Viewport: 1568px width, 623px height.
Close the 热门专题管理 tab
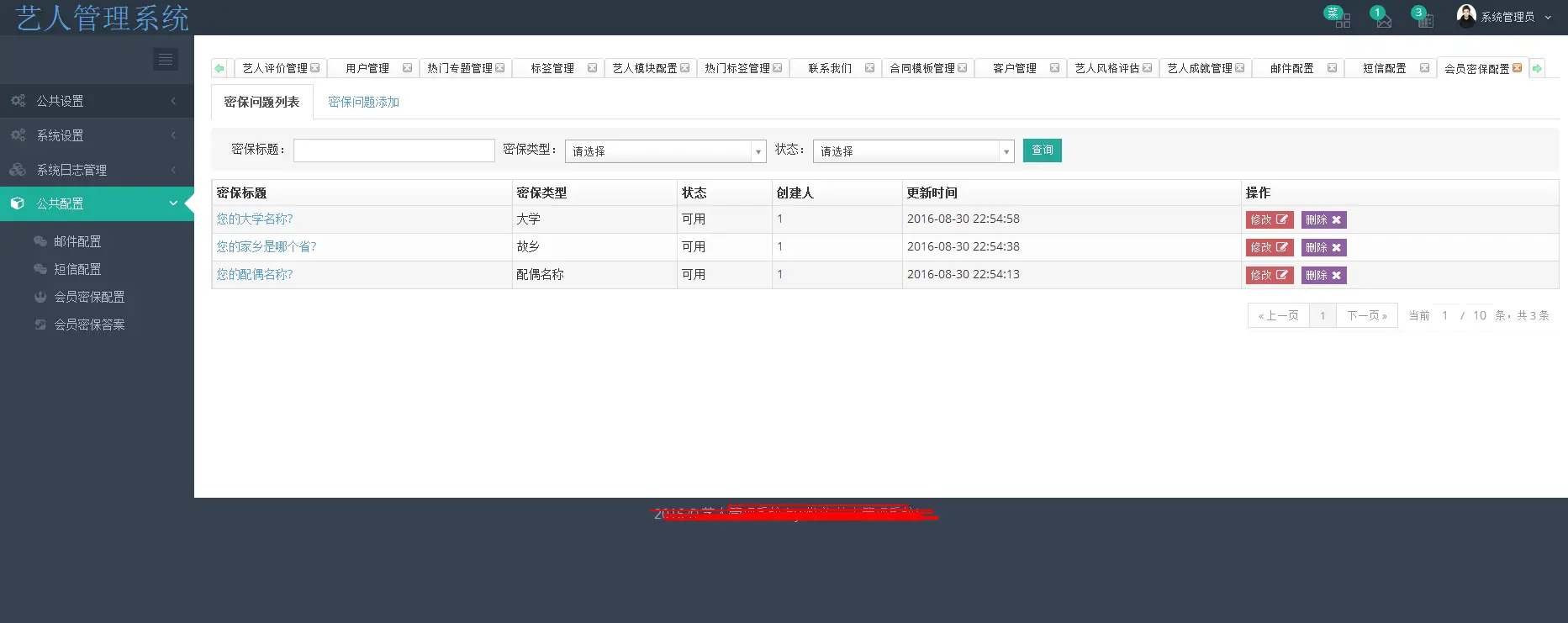(499, 68)
